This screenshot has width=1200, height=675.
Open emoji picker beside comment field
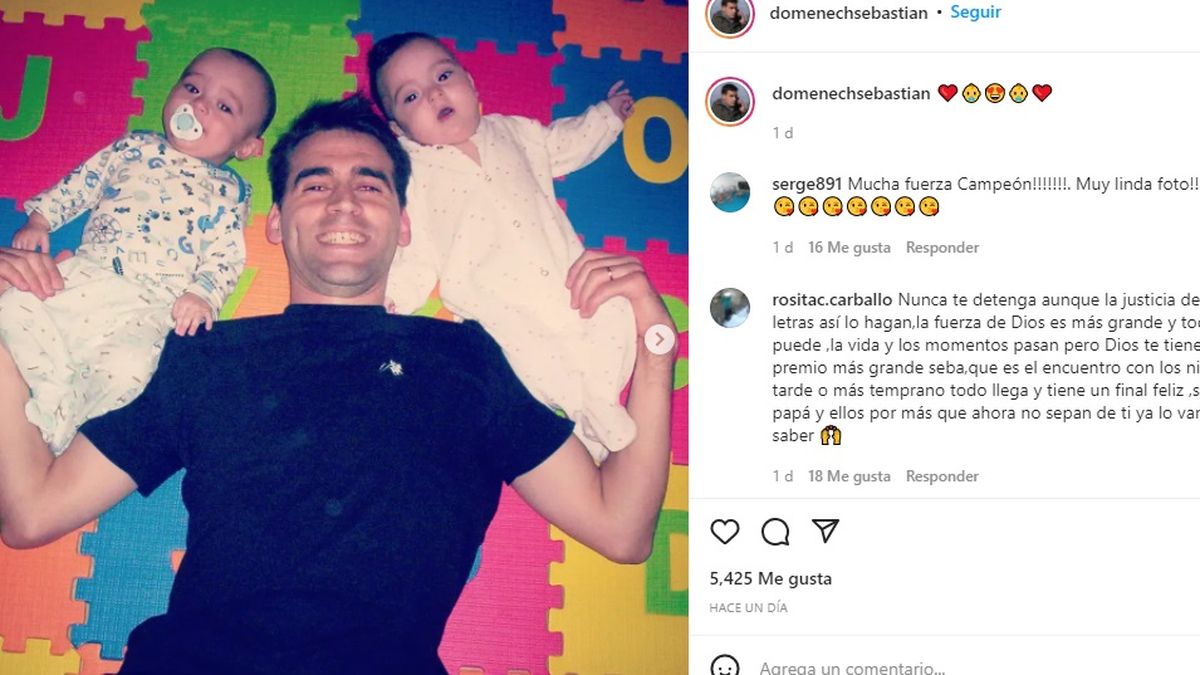tap(725, 667)
